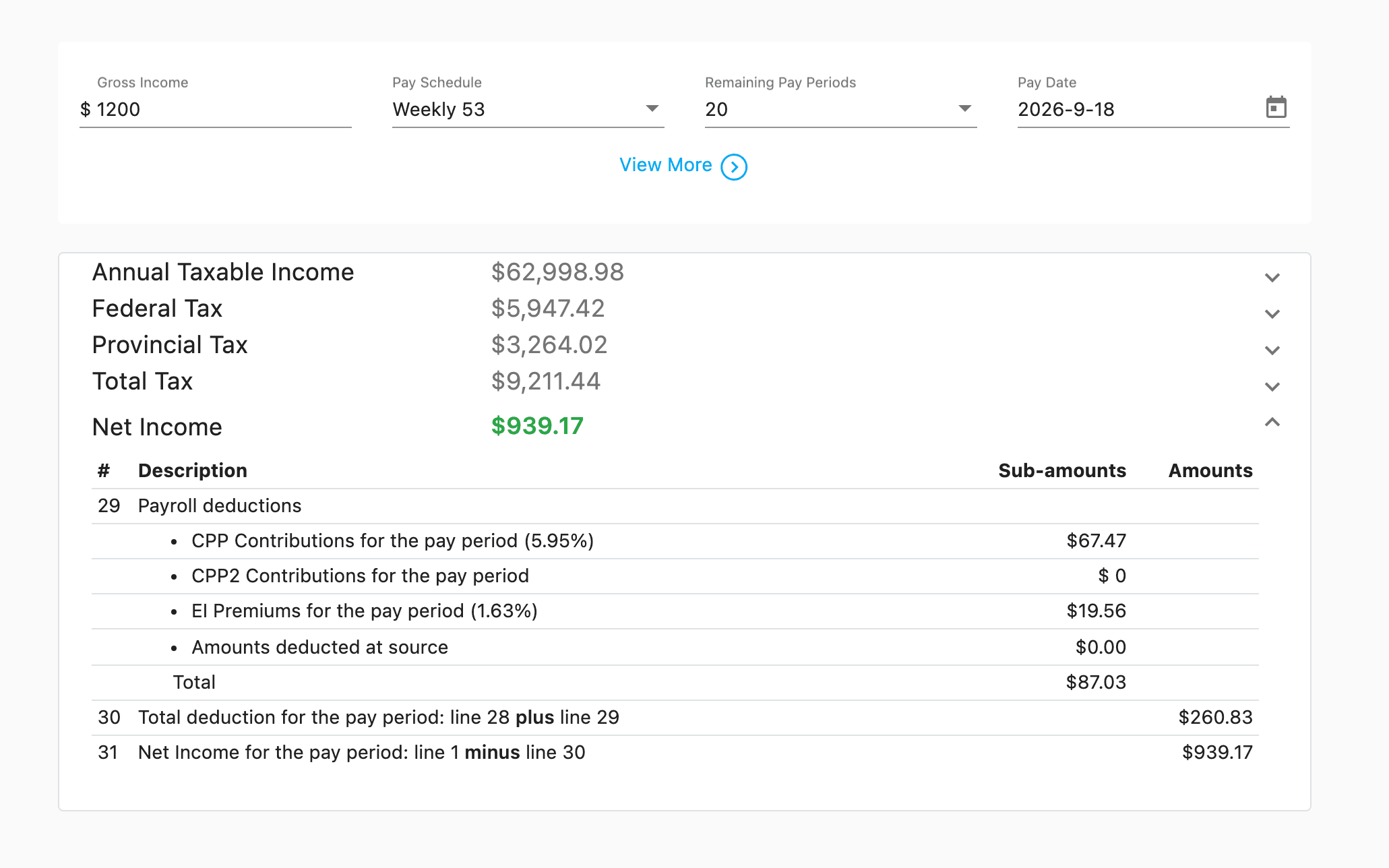
Task: Click the $260.83 total deduction amount
Action: [1215, 718]
